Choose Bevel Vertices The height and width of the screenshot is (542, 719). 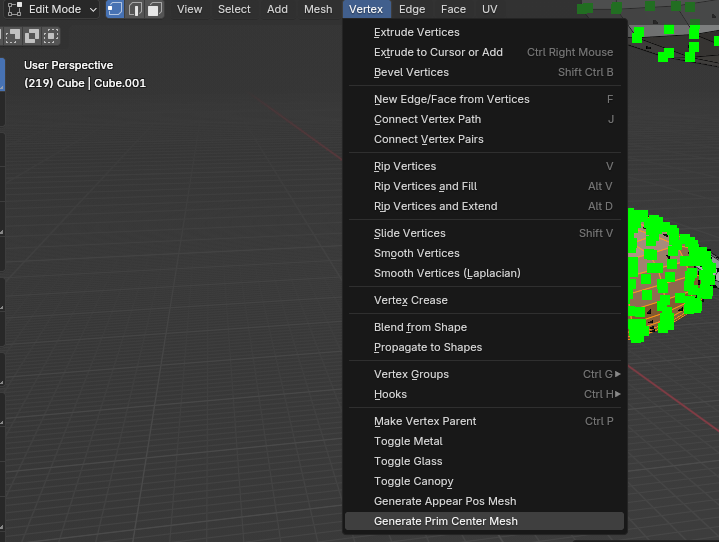(484, 72)
